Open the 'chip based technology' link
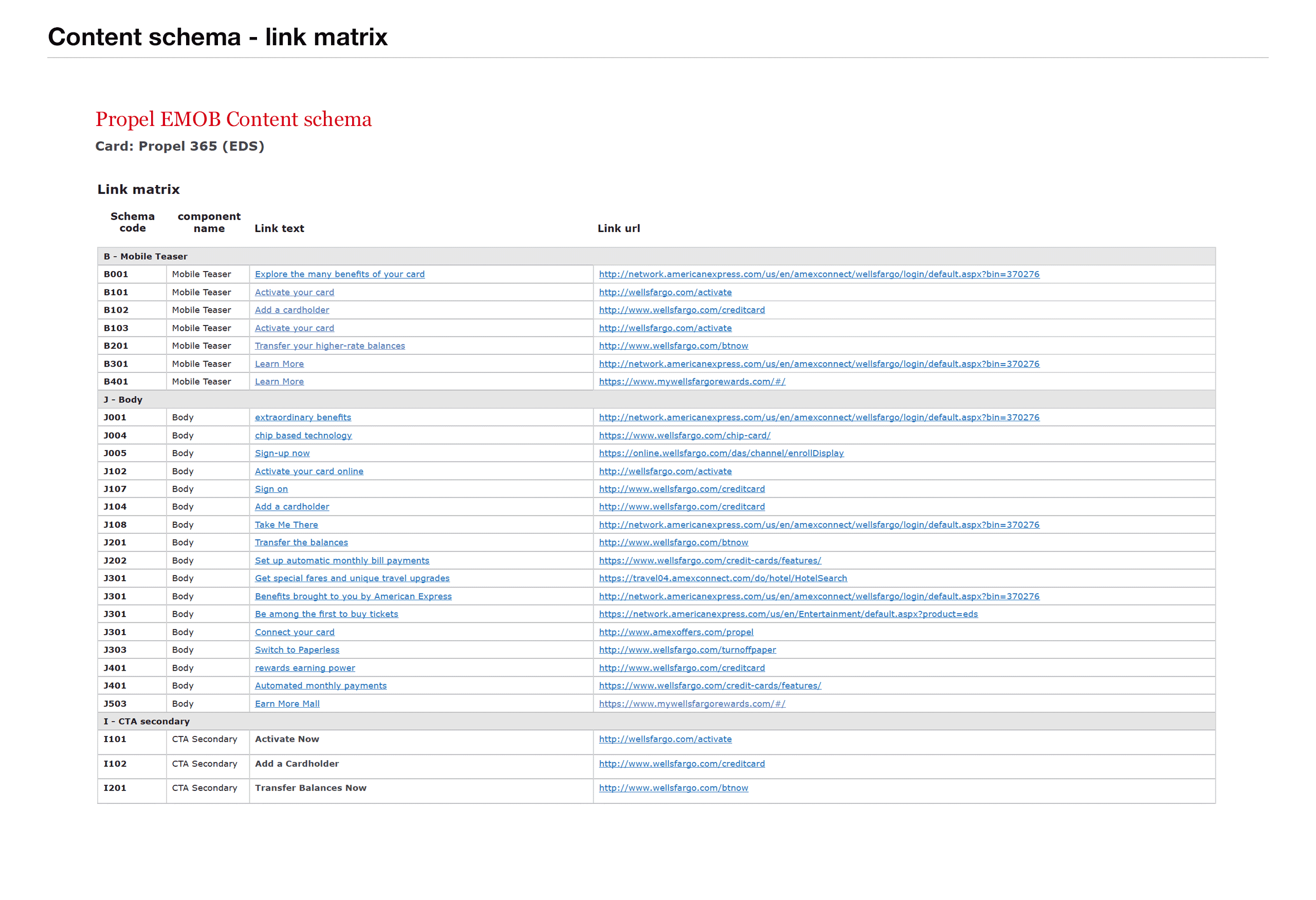 303,436
